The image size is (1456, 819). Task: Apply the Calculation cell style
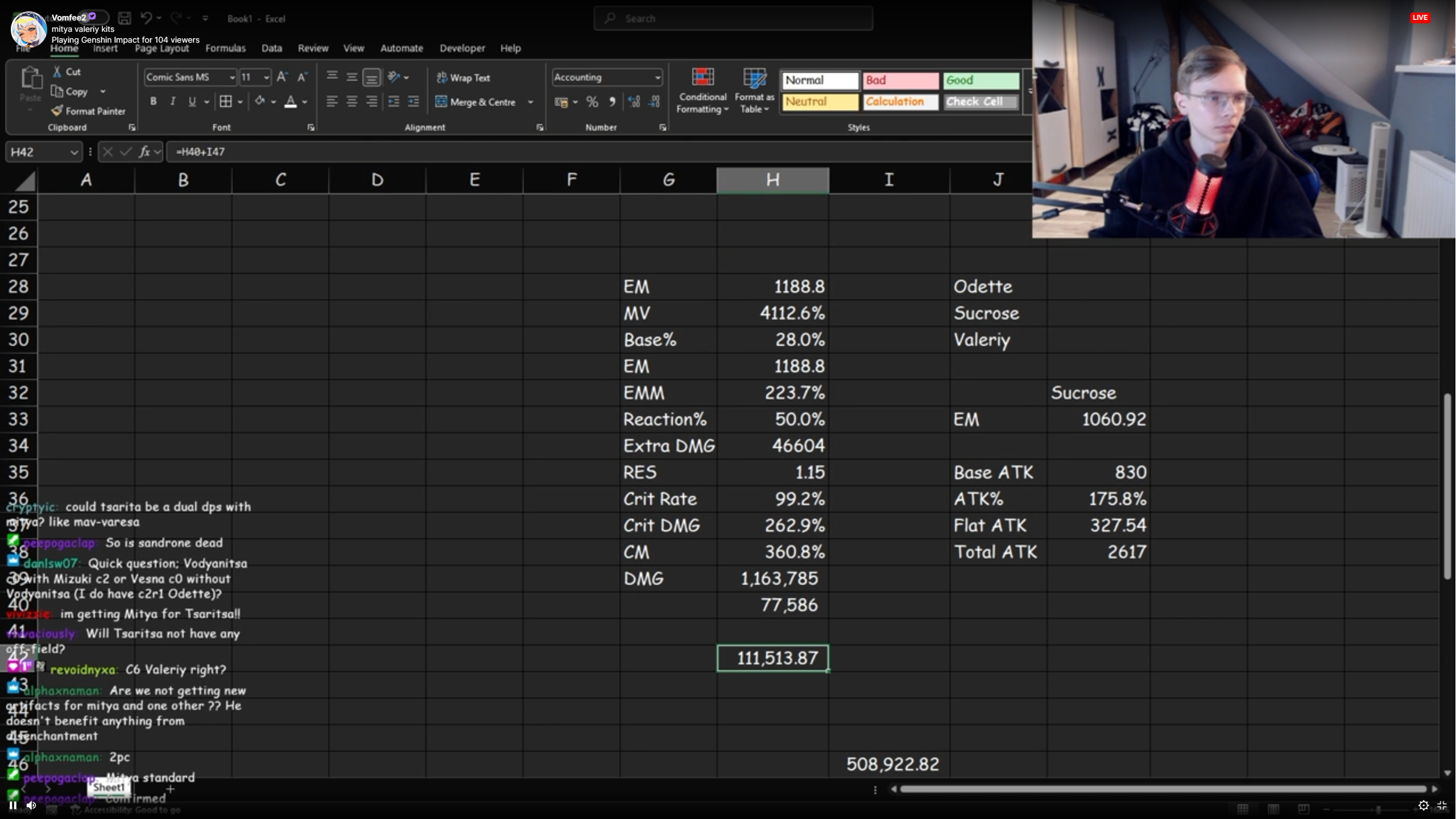(900, 102)
